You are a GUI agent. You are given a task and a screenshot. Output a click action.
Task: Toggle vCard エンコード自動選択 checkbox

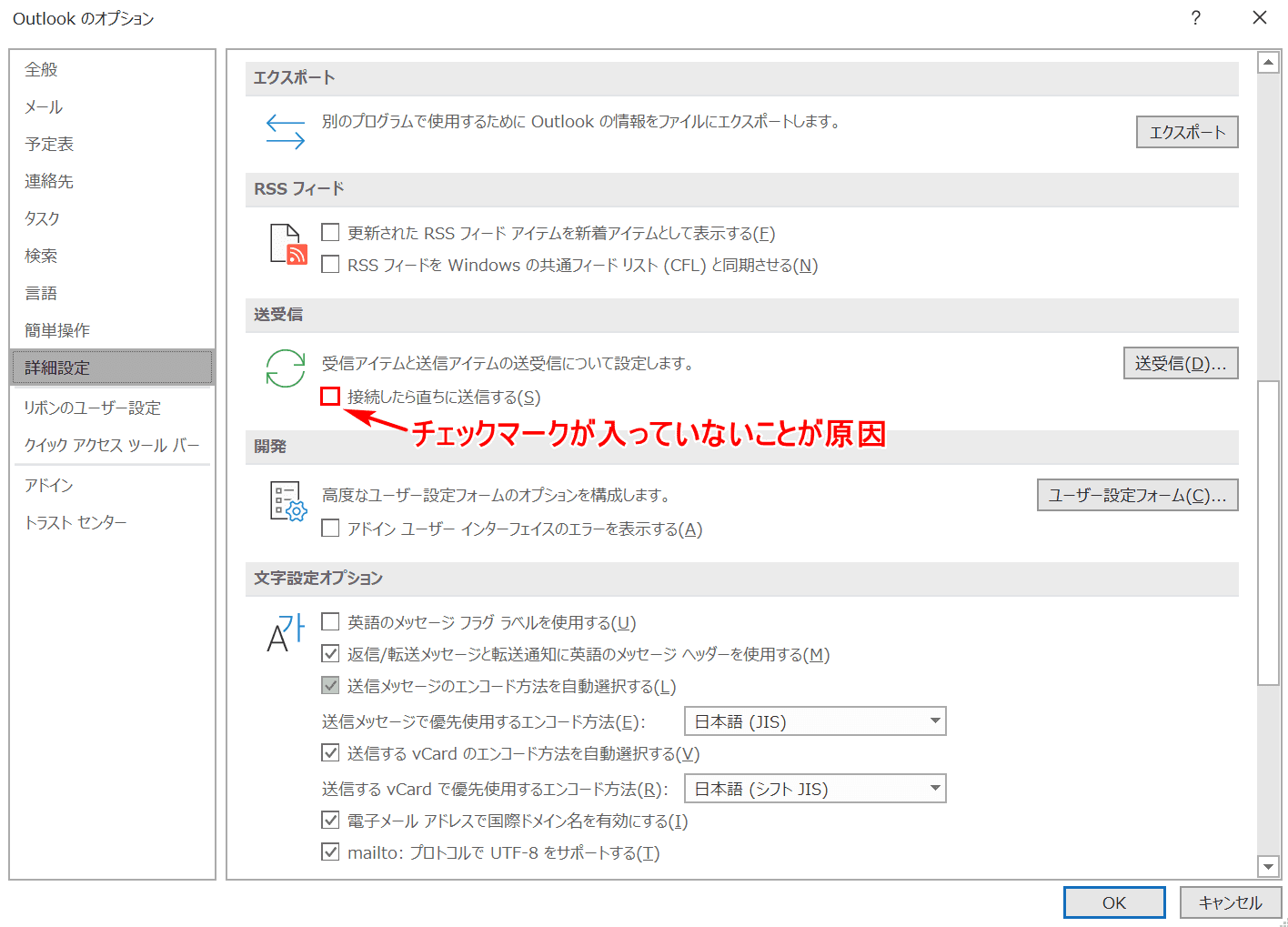point(330,753)
